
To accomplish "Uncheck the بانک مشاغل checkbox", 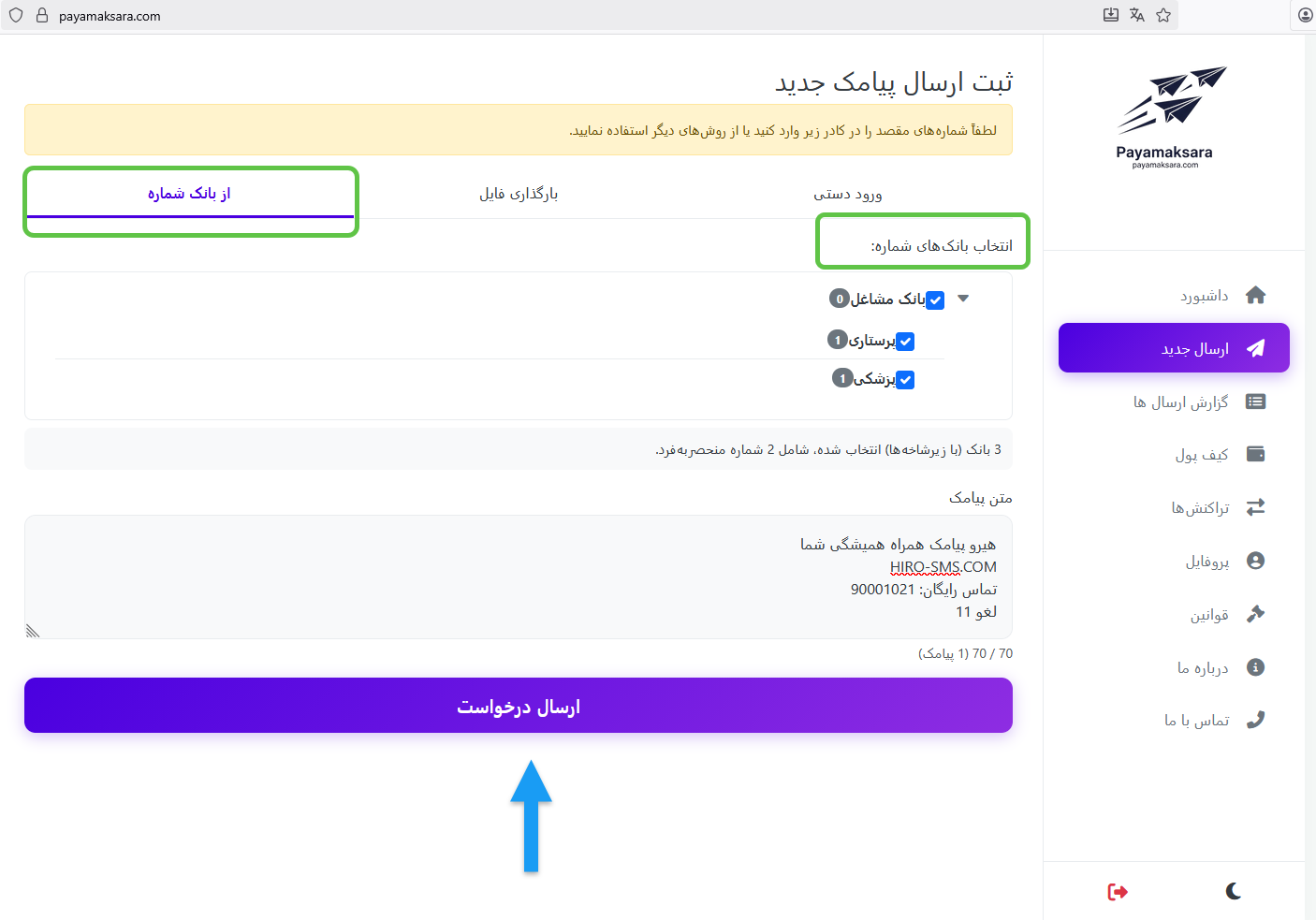I will coord(935,300).
